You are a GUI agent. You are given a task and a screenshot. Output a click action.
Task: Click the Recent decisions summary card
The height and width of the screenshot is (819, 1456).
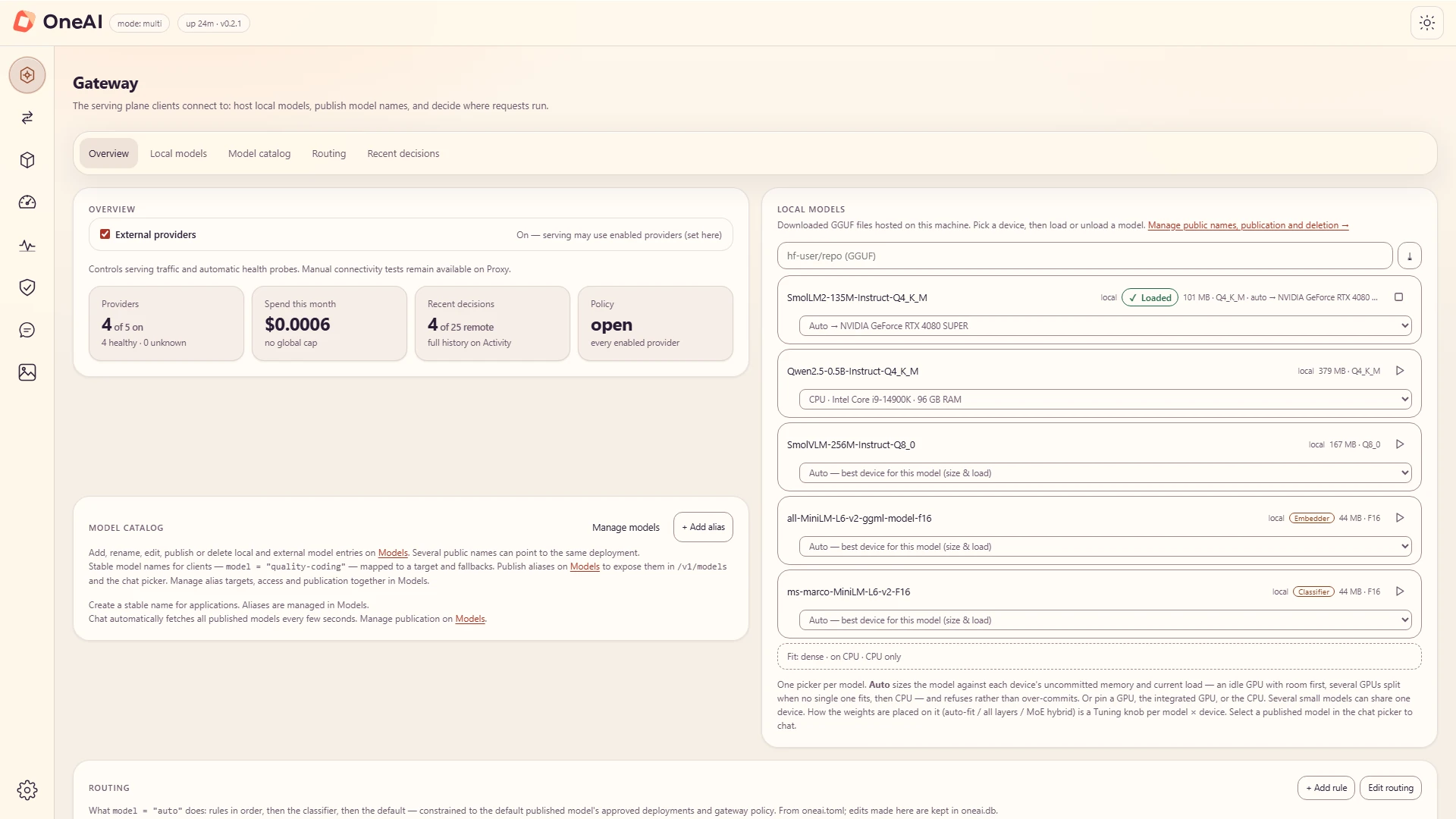[x=492, y=323]
